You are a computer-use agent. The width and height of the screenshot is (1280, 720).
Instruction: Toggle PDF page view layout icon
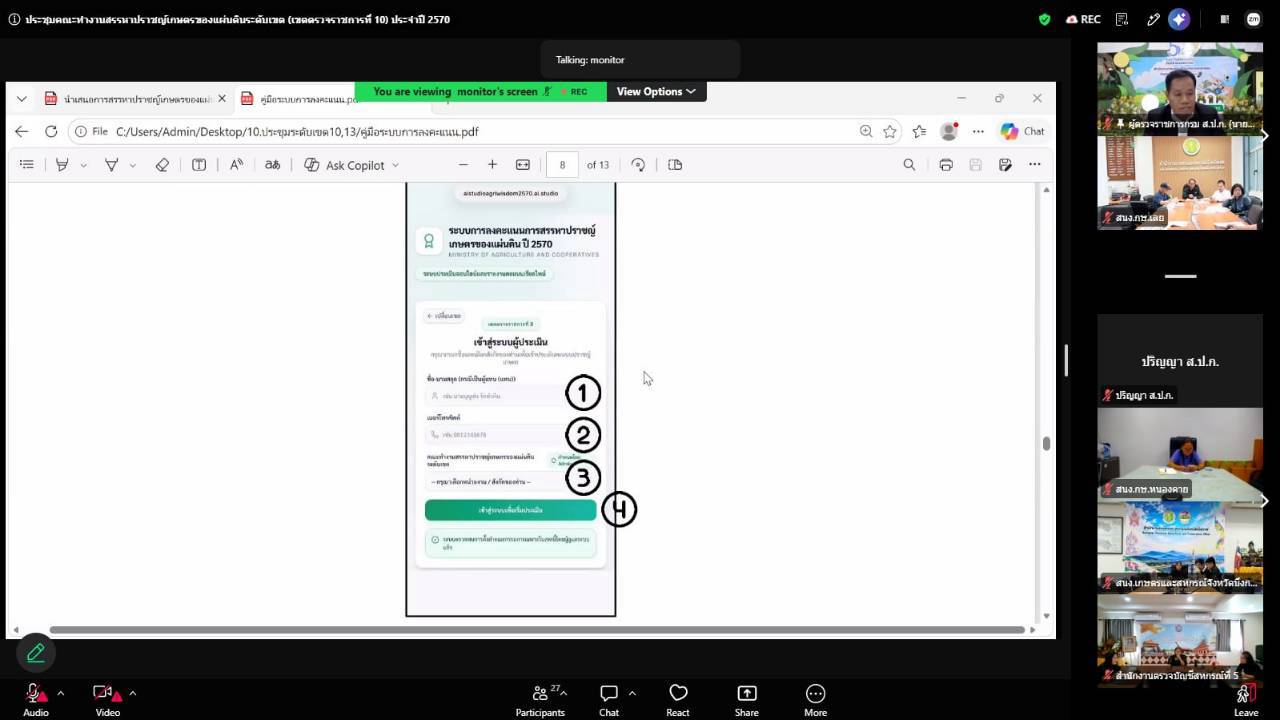coord(675,165)
